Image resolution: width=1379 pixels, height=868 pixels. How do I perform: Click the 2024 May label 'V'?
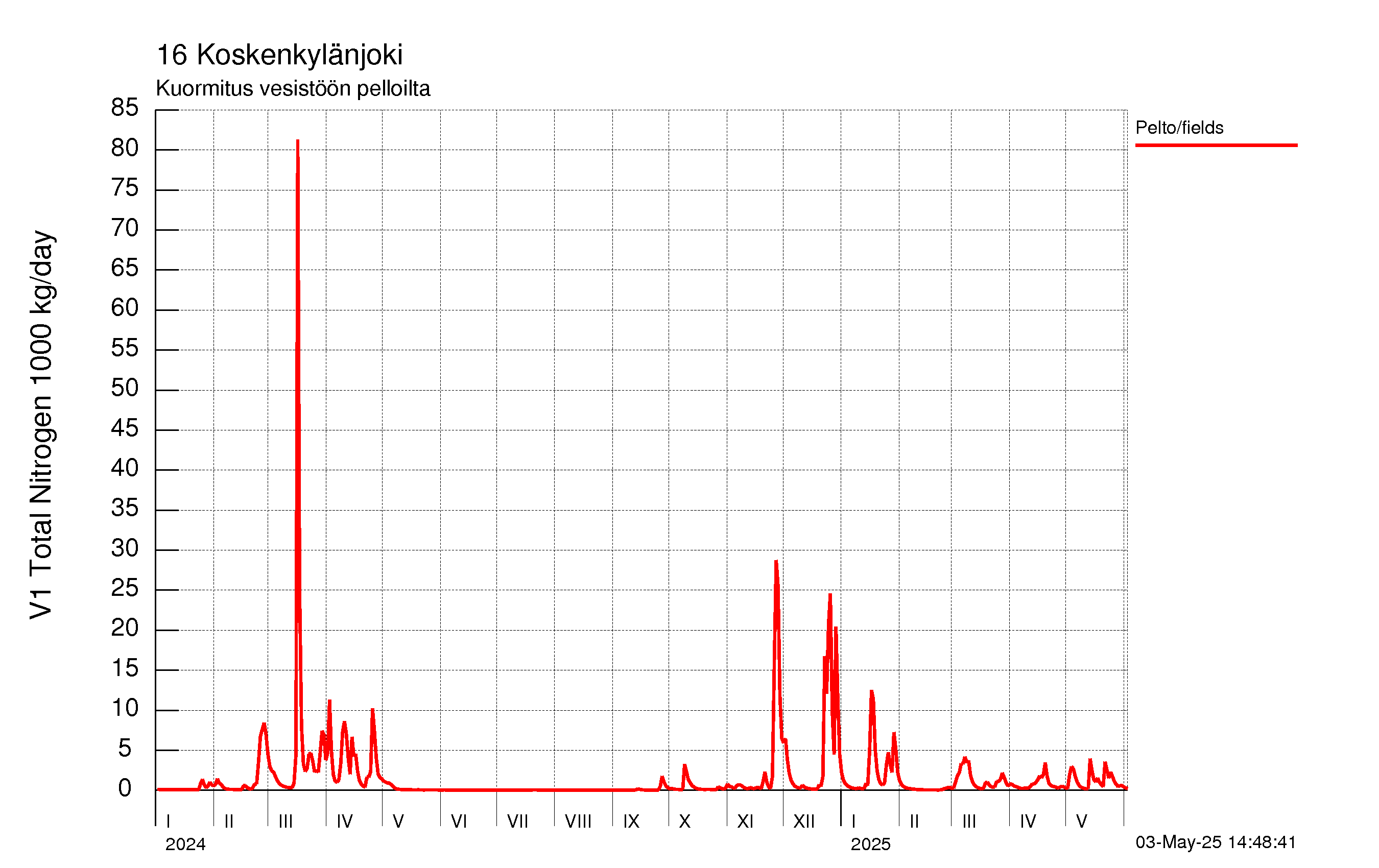(x=398, y=822)
